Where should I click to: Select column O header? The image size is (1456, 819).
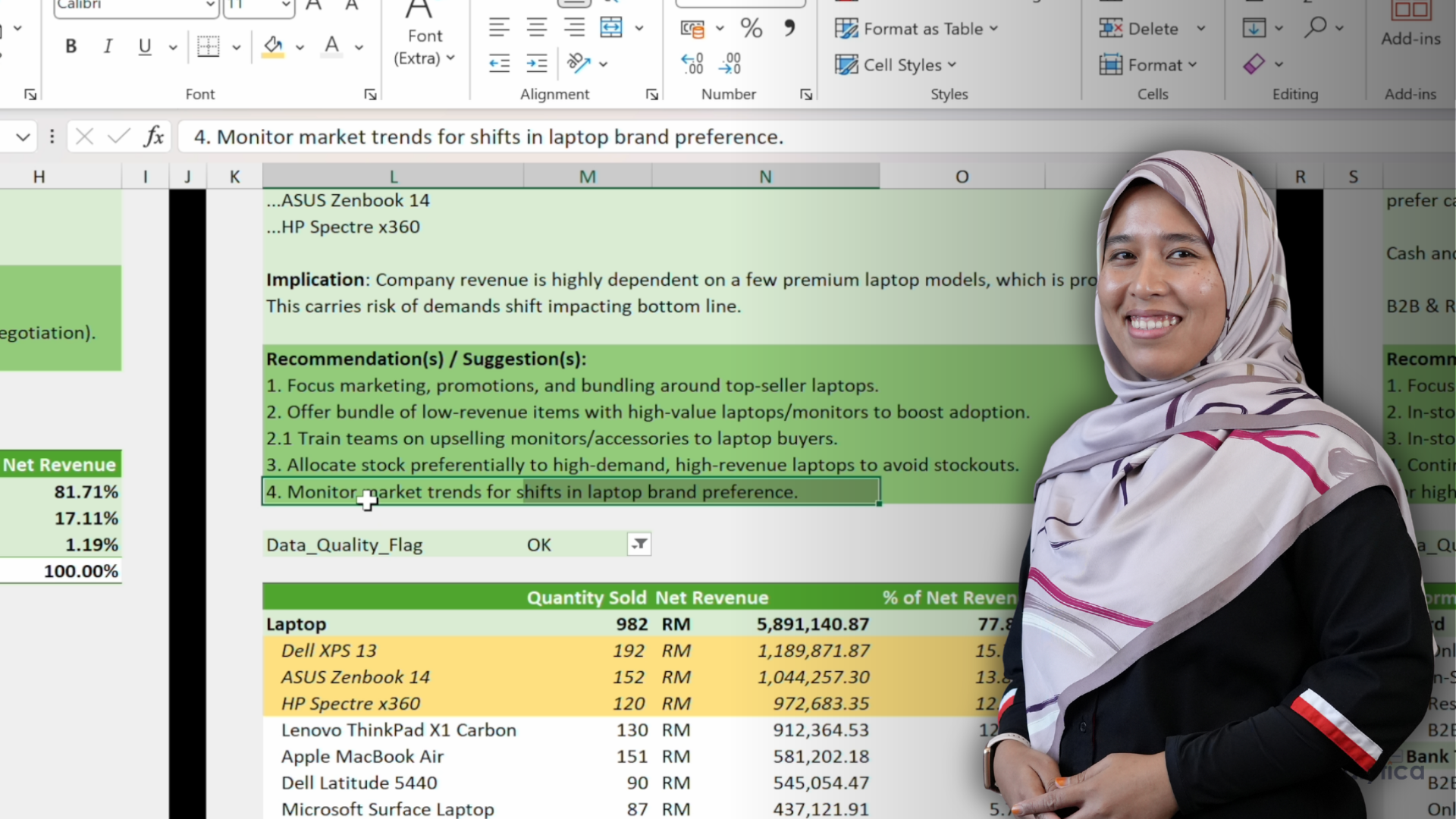962,177
